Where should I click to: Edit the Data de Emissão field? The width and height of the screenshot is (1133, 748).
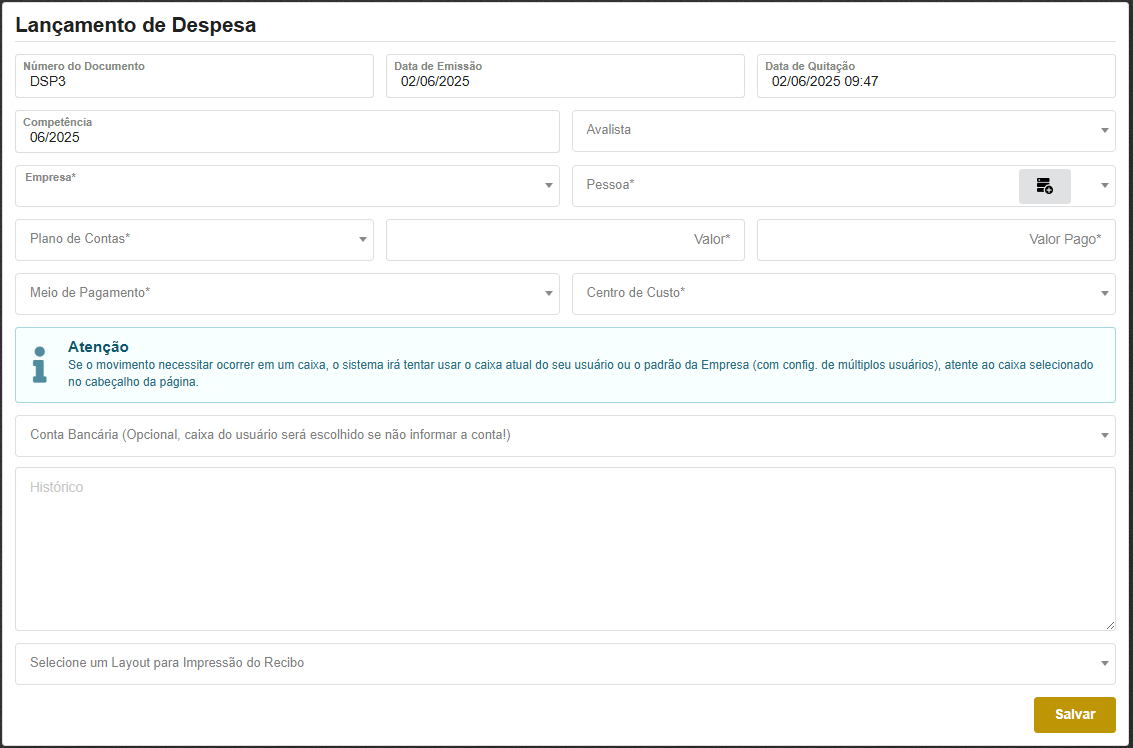click(x=565, y=82)
